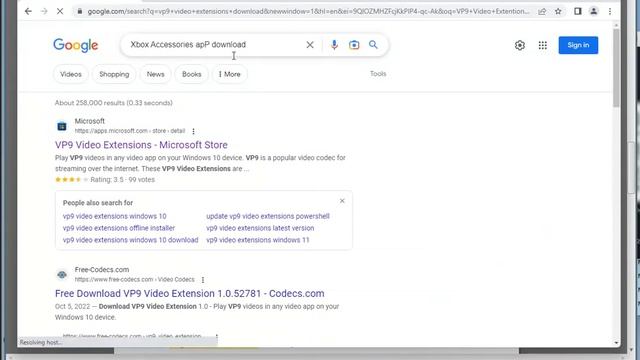Start voice search with the microphone icon
The height and width of the screenshot is (360, 640).
[x=334, y=45]
